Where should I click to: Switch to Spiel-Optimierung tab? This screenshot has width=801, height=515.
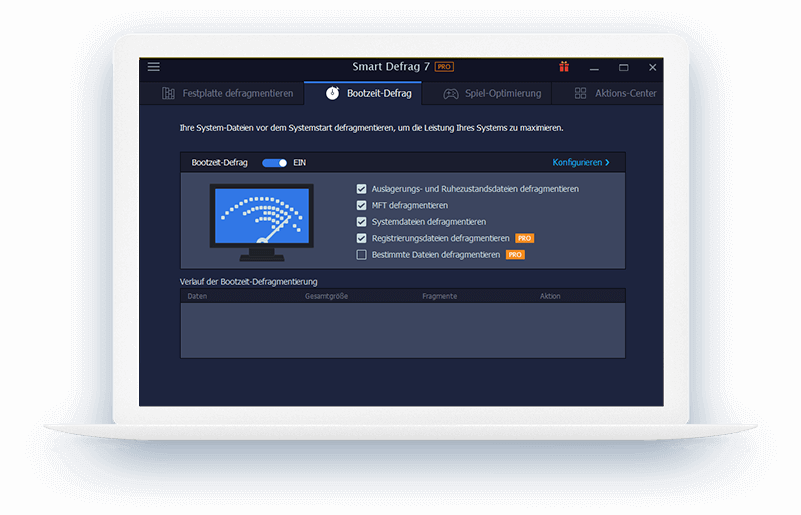click(502, 94)
